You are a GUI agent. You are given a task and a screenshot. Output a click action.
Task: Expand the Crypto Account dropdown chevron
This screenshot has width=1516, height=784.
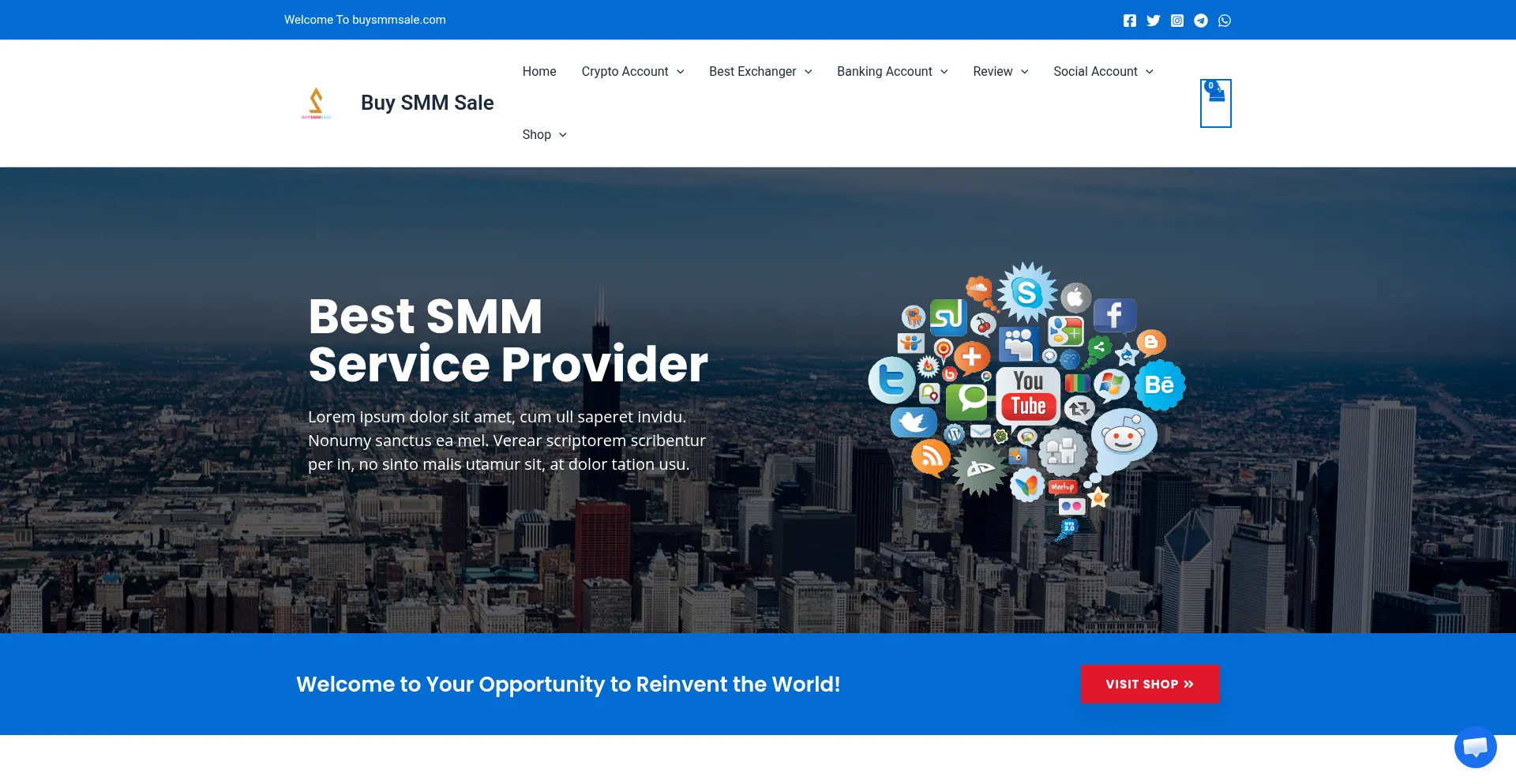point(681,72)
